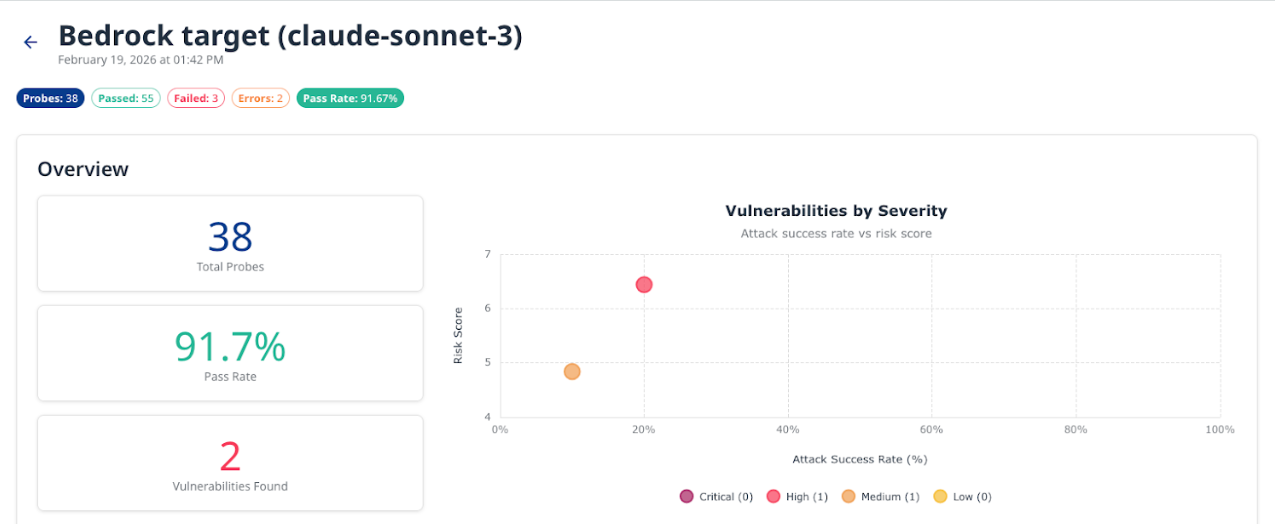Click the back arrow icon
Image resolution: width=1275 pixels, height=524 pixels.
click(30, 42)
